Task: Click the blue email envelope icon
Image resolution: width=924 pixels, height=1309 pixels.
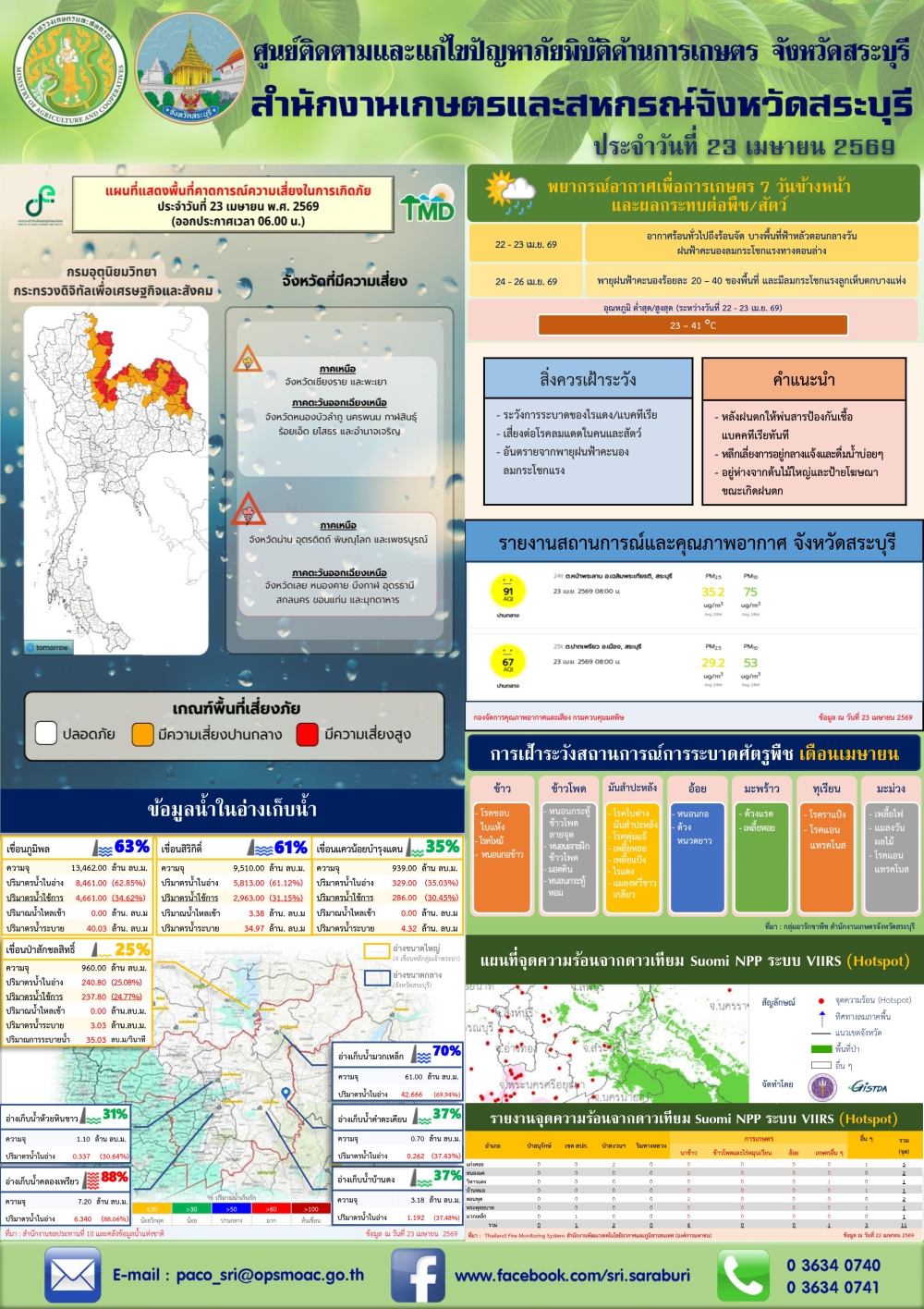Action: click(72, 1276)
